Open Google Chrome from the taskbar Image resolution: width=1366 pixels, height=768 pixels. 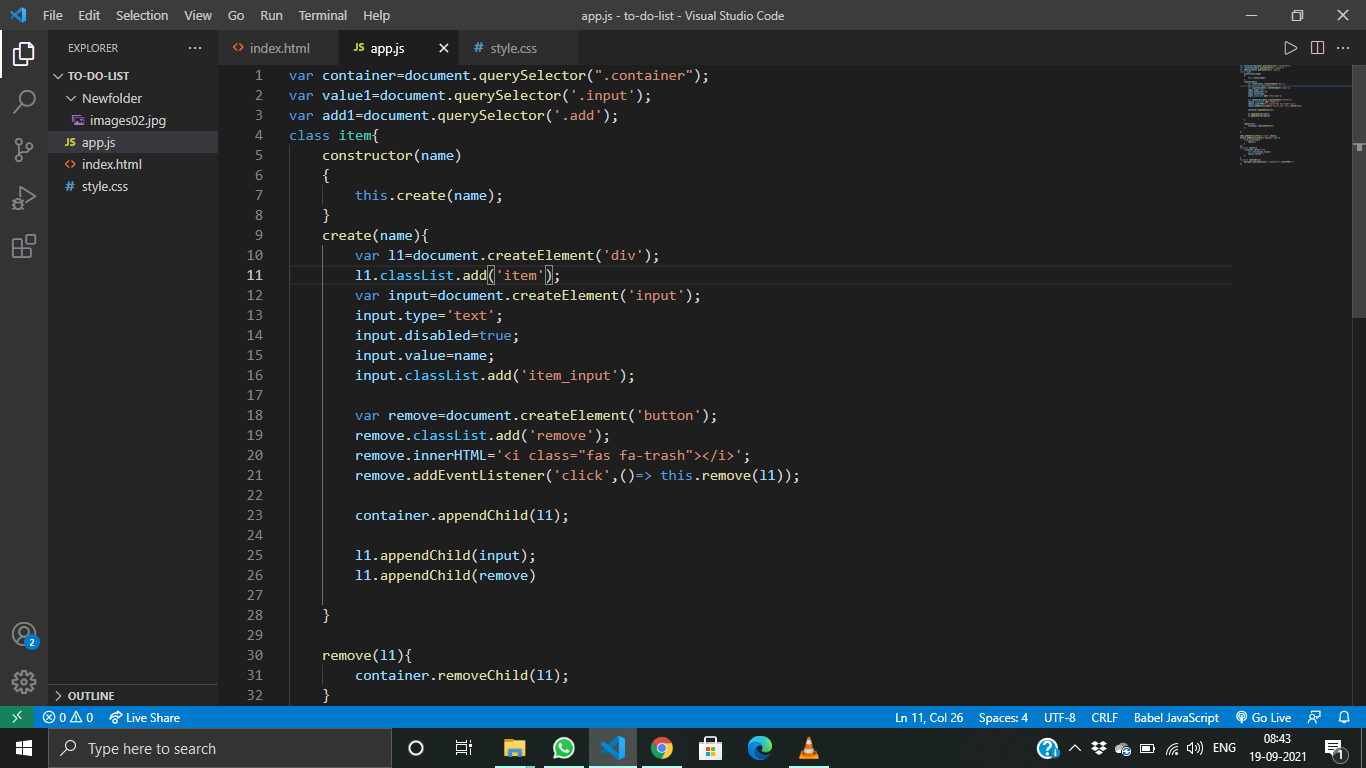point(662,748)
